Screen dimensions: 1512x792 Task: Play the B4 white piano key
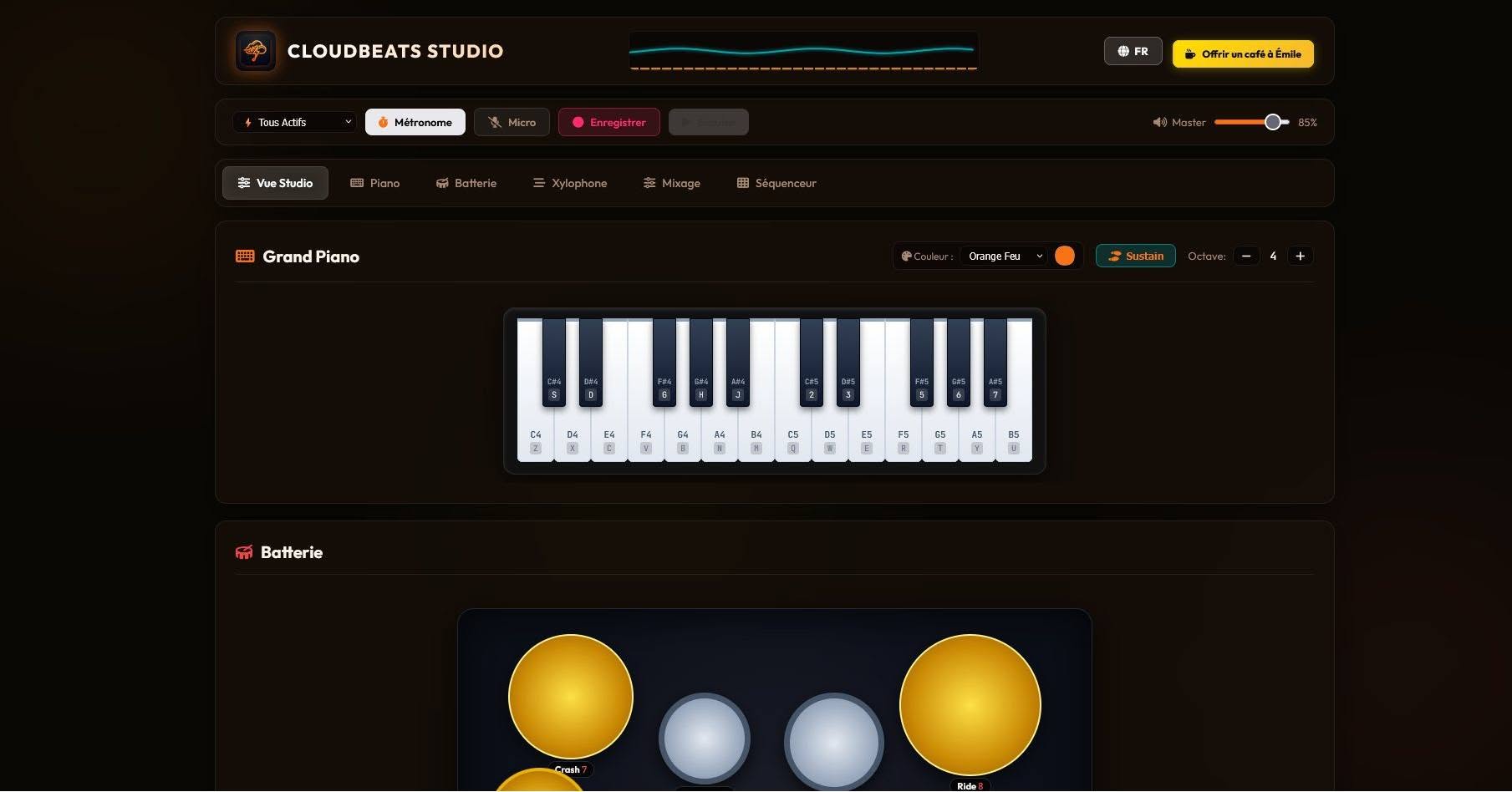(756, 434)
